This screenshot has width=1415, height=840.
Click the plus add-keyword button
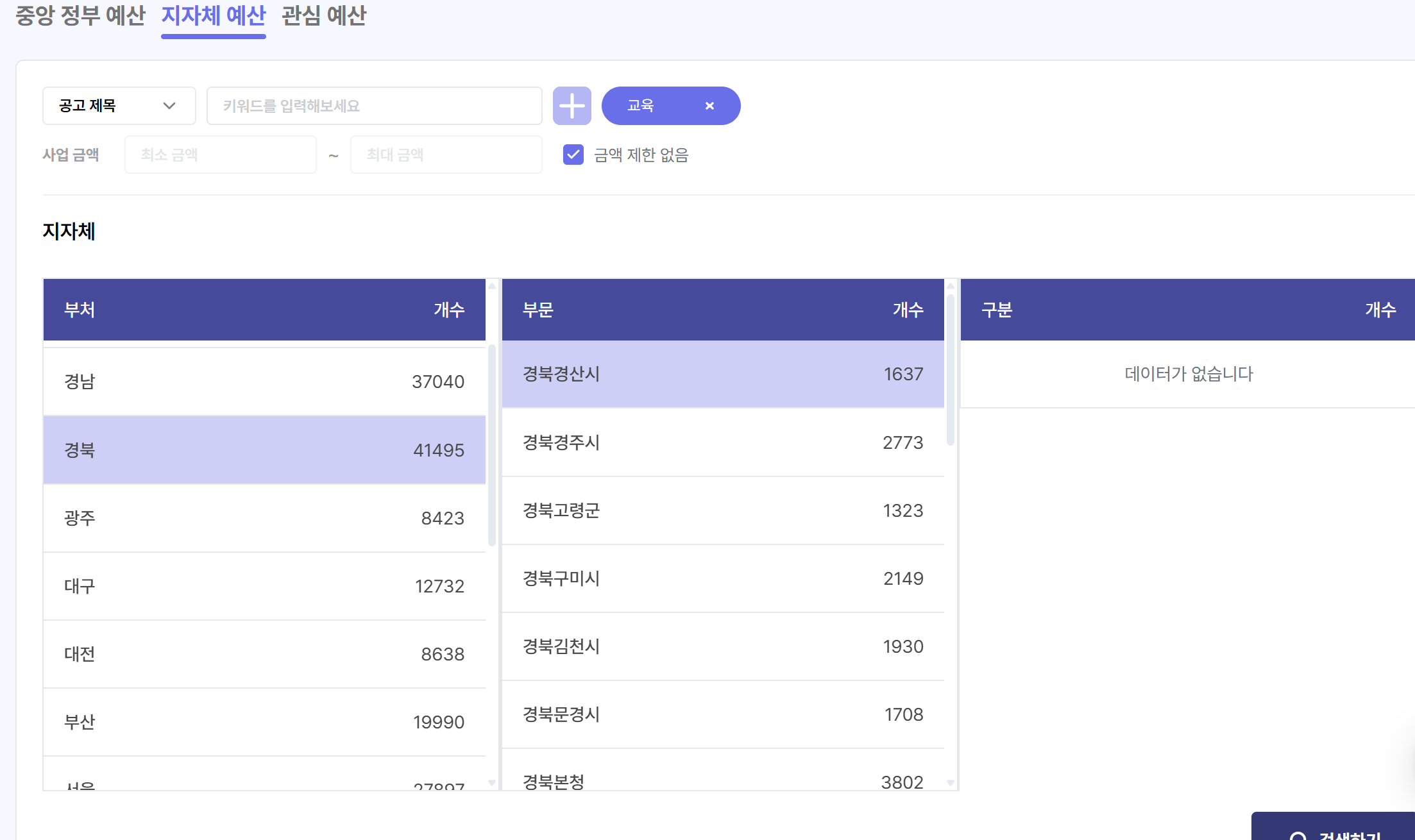572,106
